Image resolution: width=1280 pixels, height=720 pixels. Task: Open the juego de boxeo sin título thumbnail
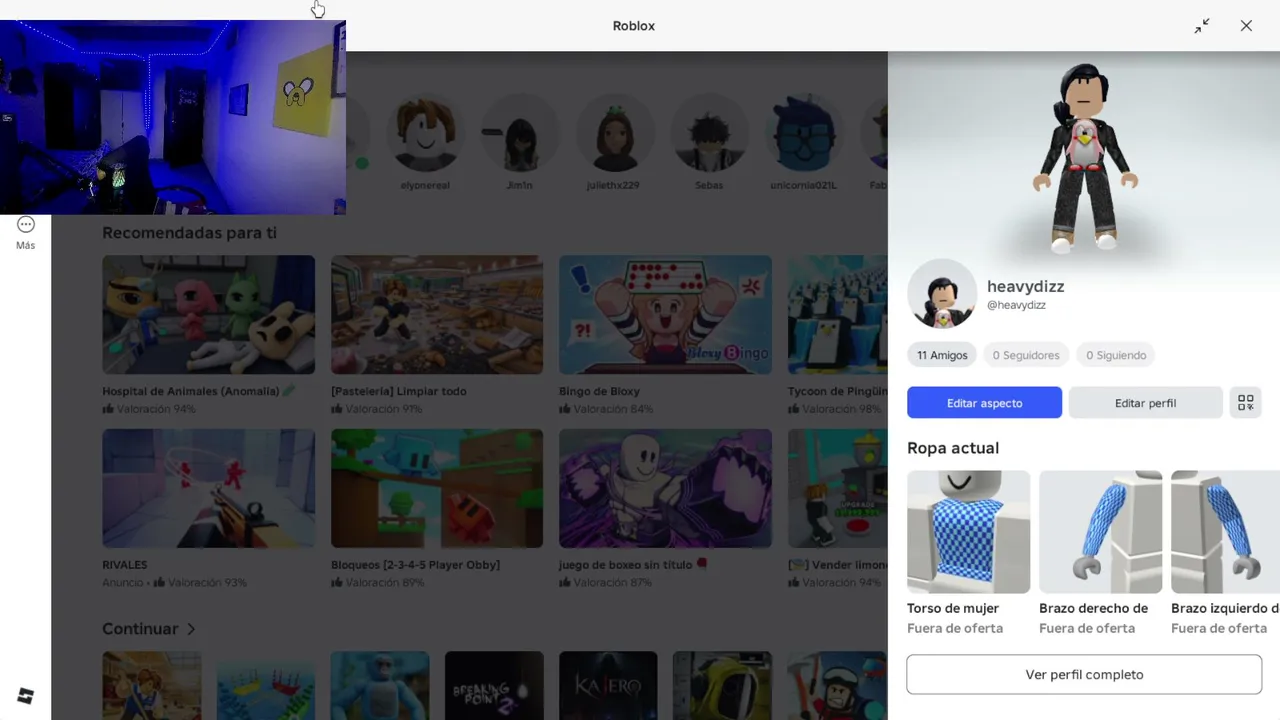665,489
